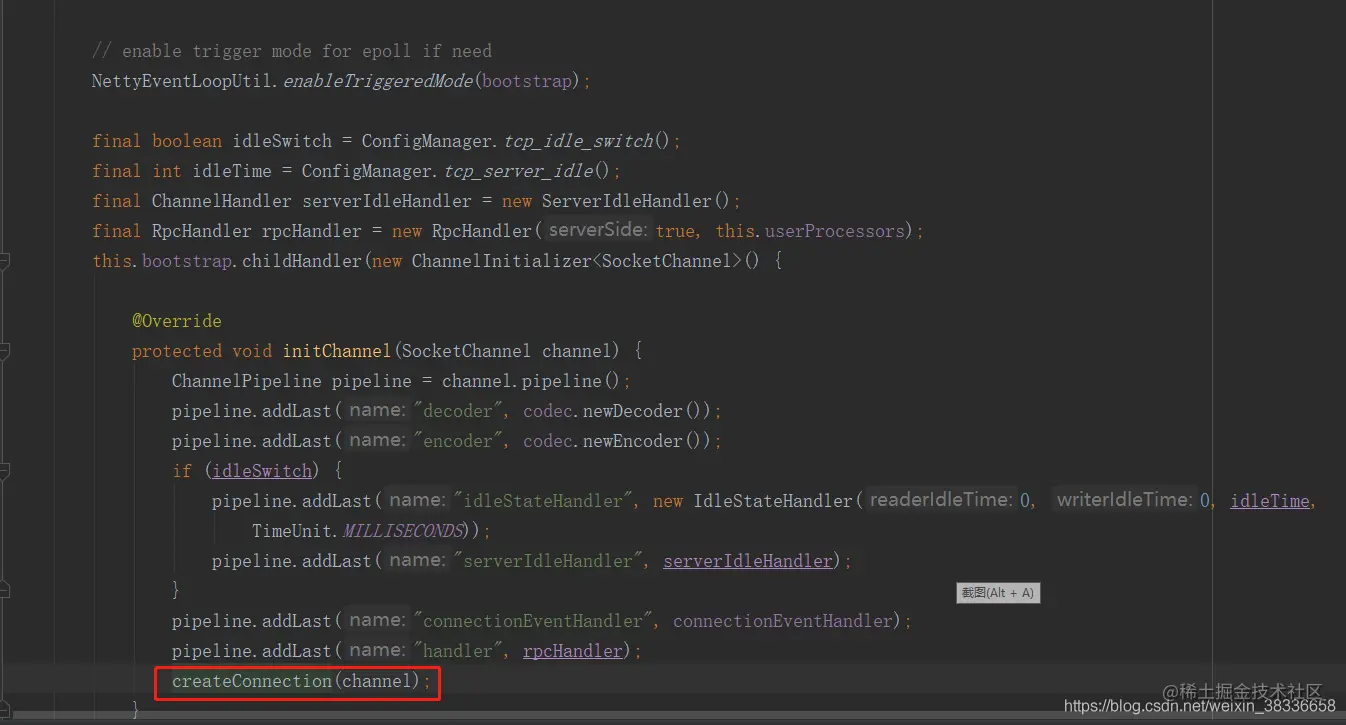Screen dimensions: 1346x725
Task: Click the serverSide: parameter hint
Action: [599, 230]
